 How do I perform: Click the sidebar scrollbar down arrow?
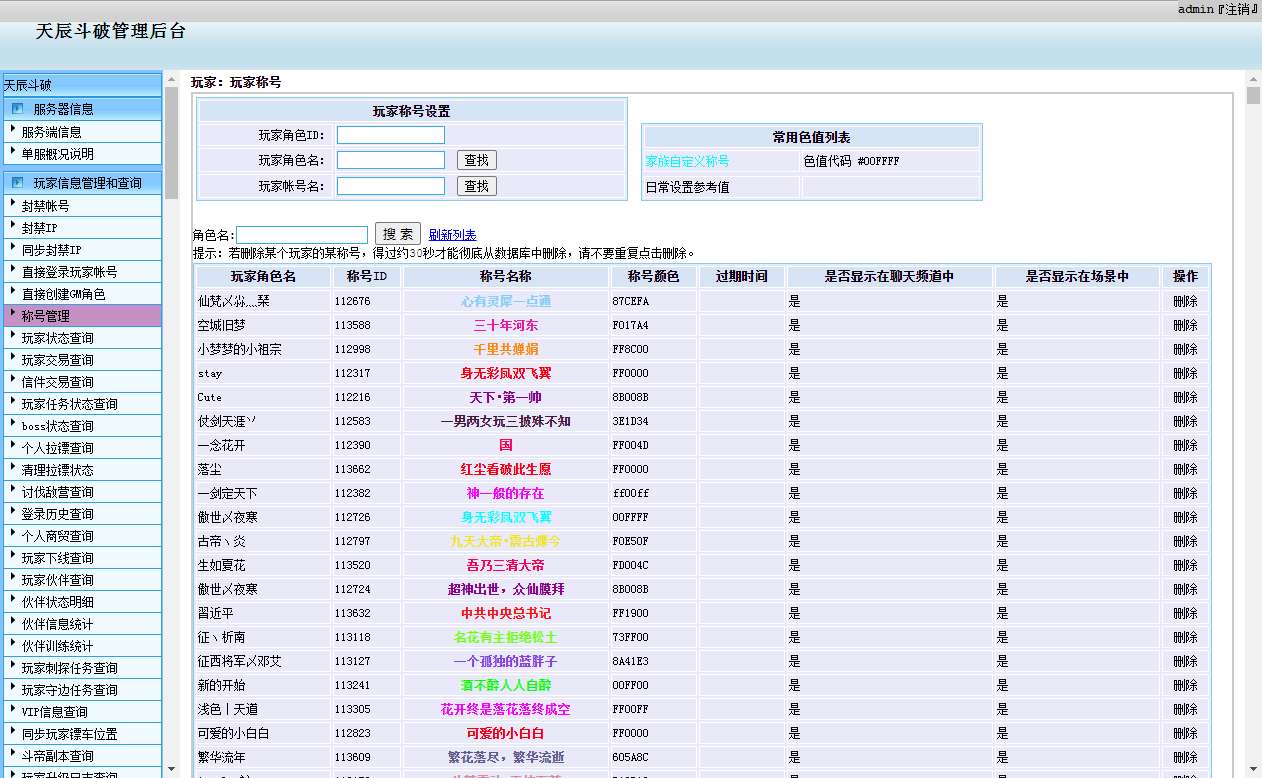click(171, 769)
